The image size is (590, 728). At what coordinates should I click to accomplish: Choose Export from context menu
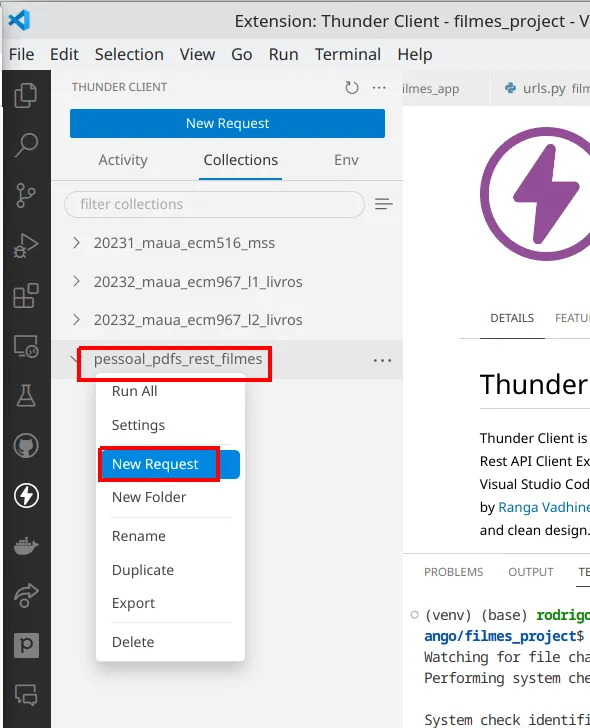(x=170, y=603)
